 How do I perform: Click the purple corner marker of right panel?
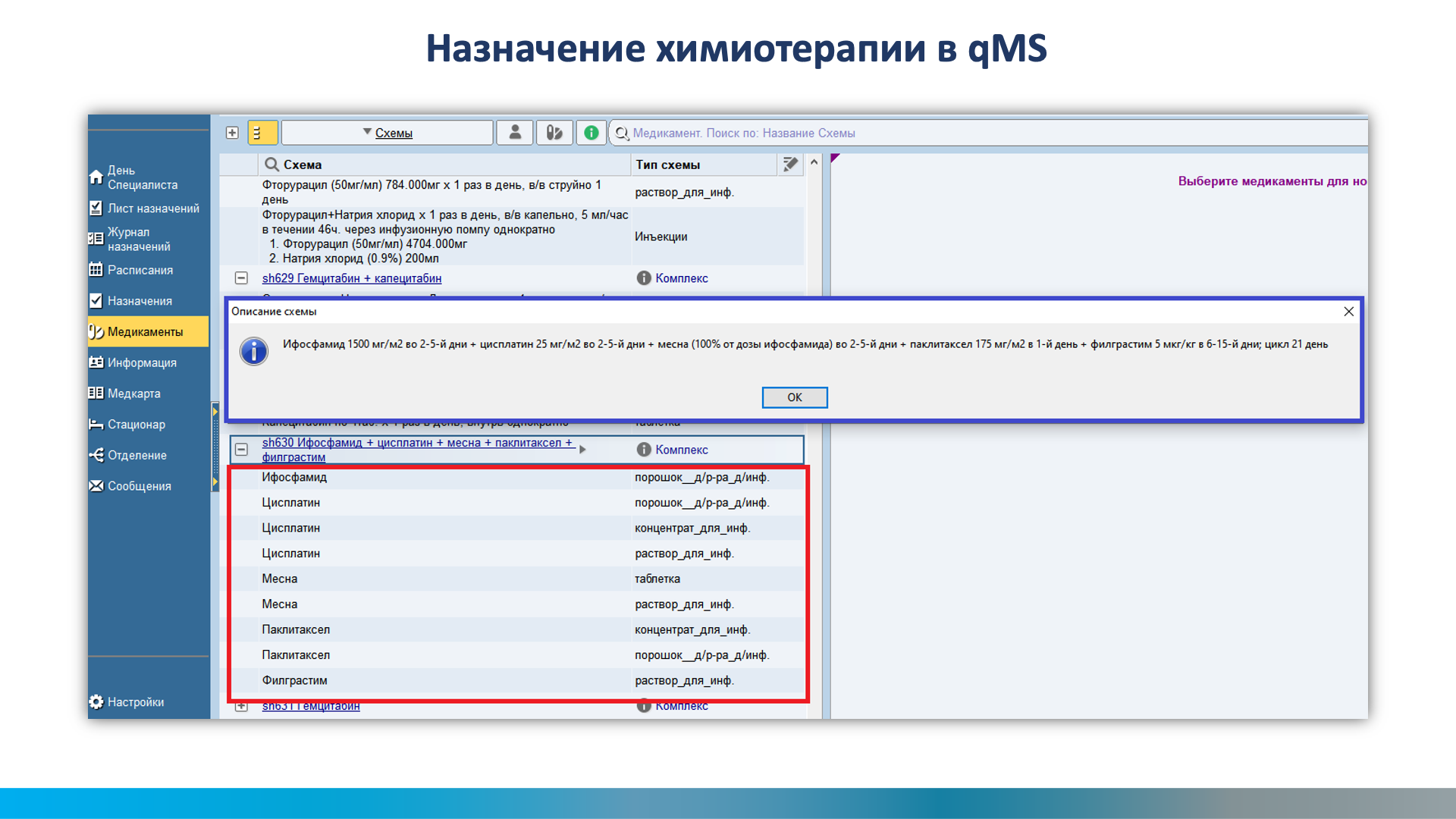coord(835,158)
